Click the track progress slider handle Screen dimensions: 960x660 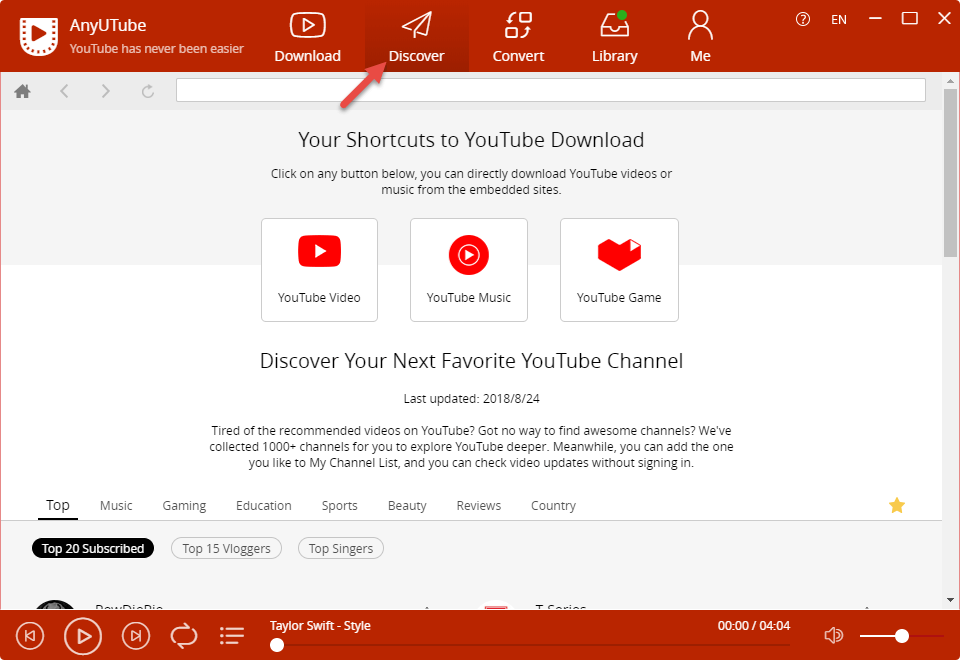click(277, 645)
